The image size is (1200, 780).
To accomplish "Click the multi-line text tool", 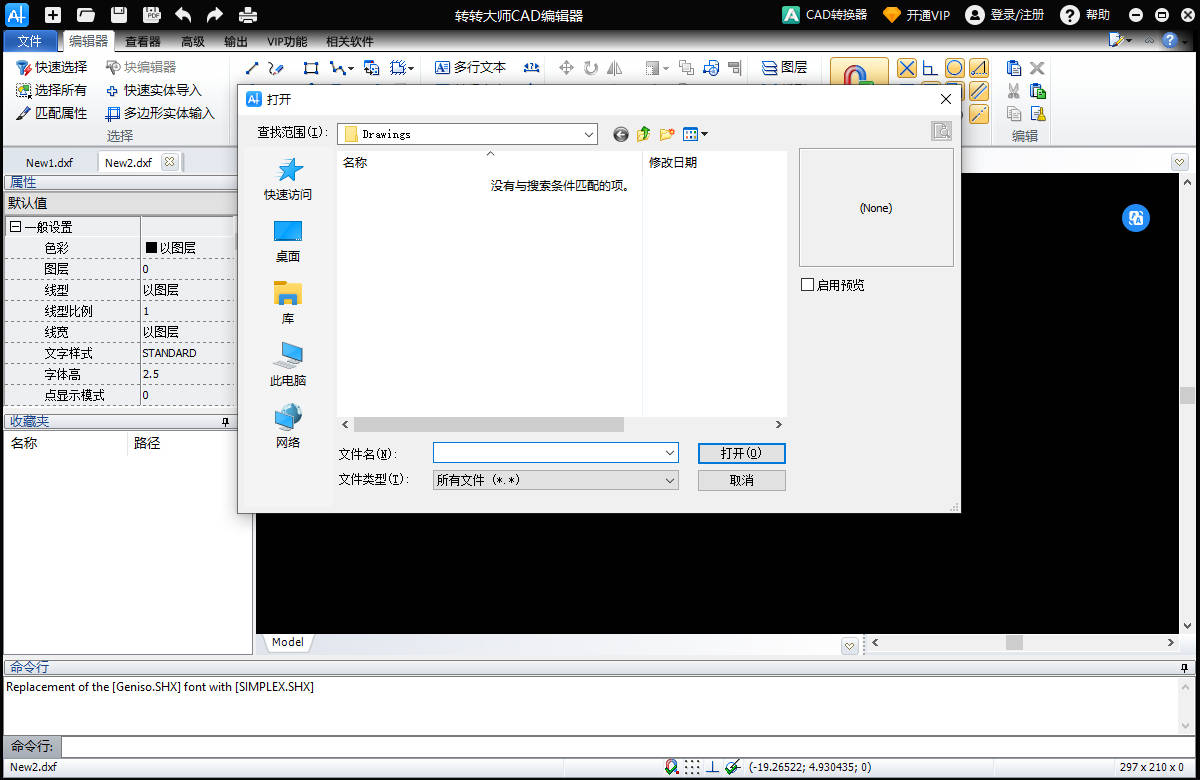I will (471, 67).
